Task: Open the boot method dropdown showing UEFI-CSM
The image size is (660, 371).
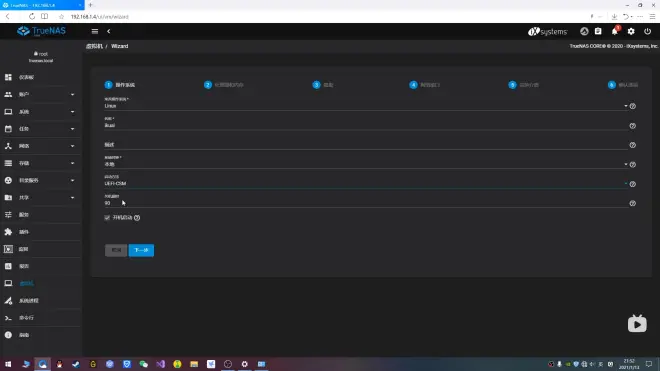Action: coord(365,184)
